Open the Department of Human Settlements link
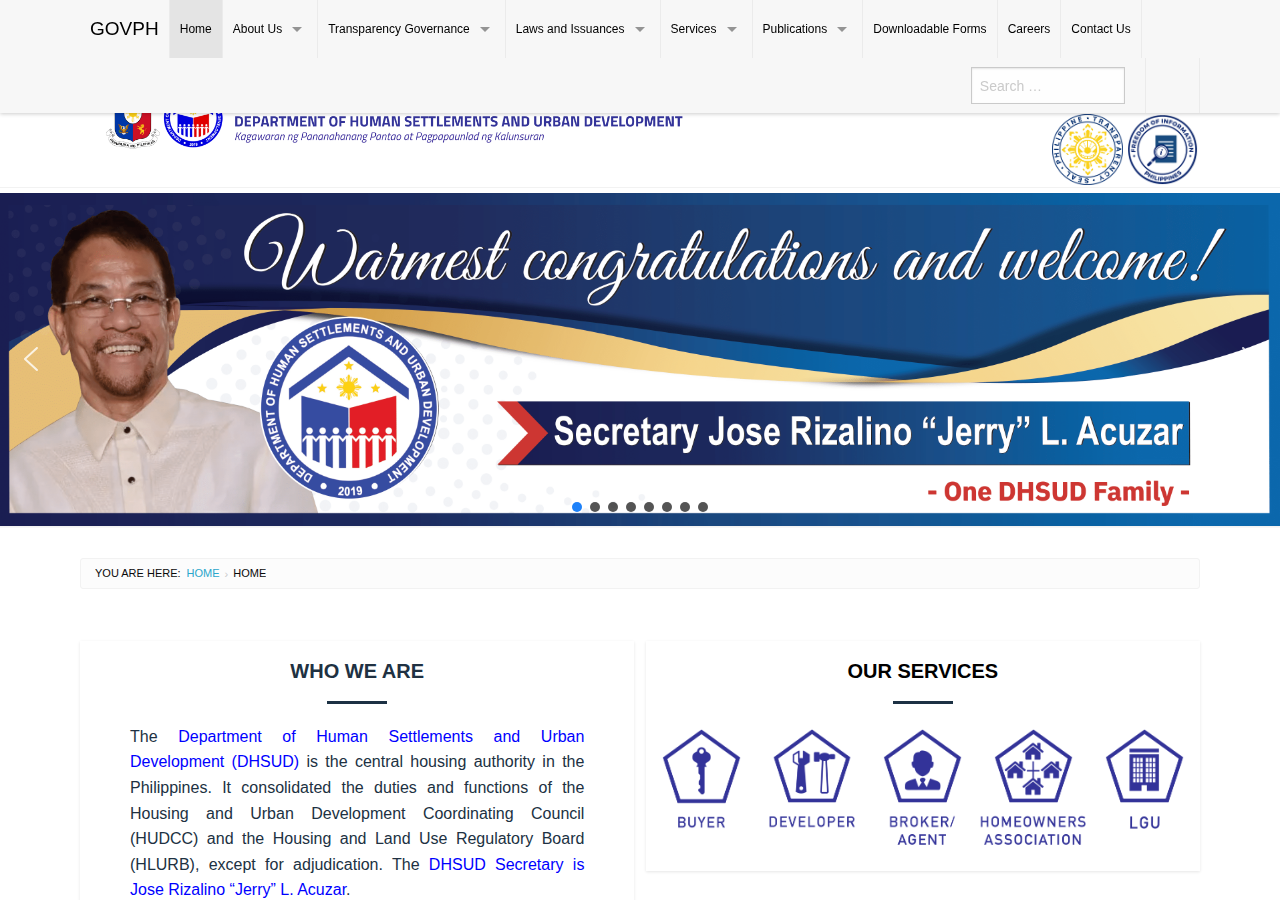The image size is (1280, 900). (x=357, y=749)
